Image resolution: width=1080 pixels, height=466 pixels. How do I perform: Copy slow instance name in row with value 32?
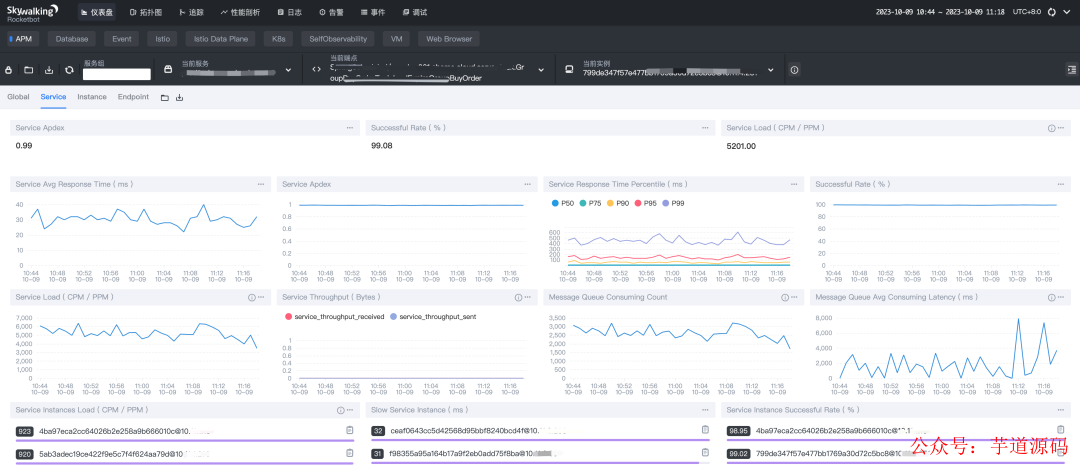click(705, 430)
